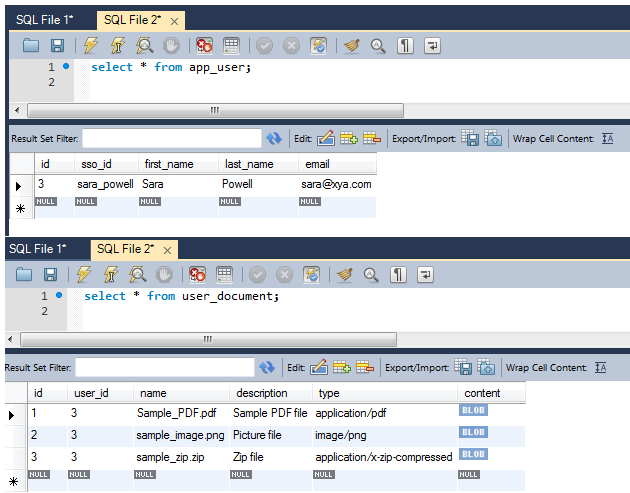Export app_user recordset to file
The width and height of the screenshot is (630, 493).
[470, 138]
